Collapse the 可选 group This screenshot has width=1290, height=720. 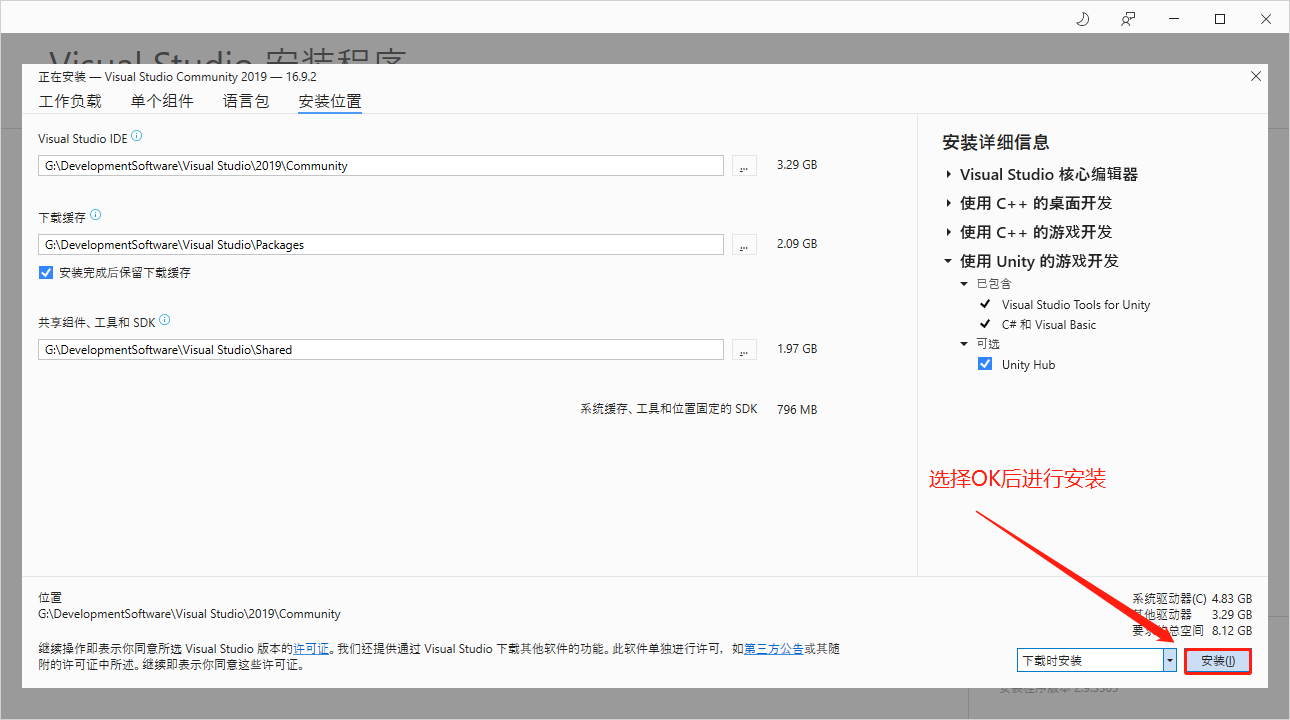coord(964,344)
